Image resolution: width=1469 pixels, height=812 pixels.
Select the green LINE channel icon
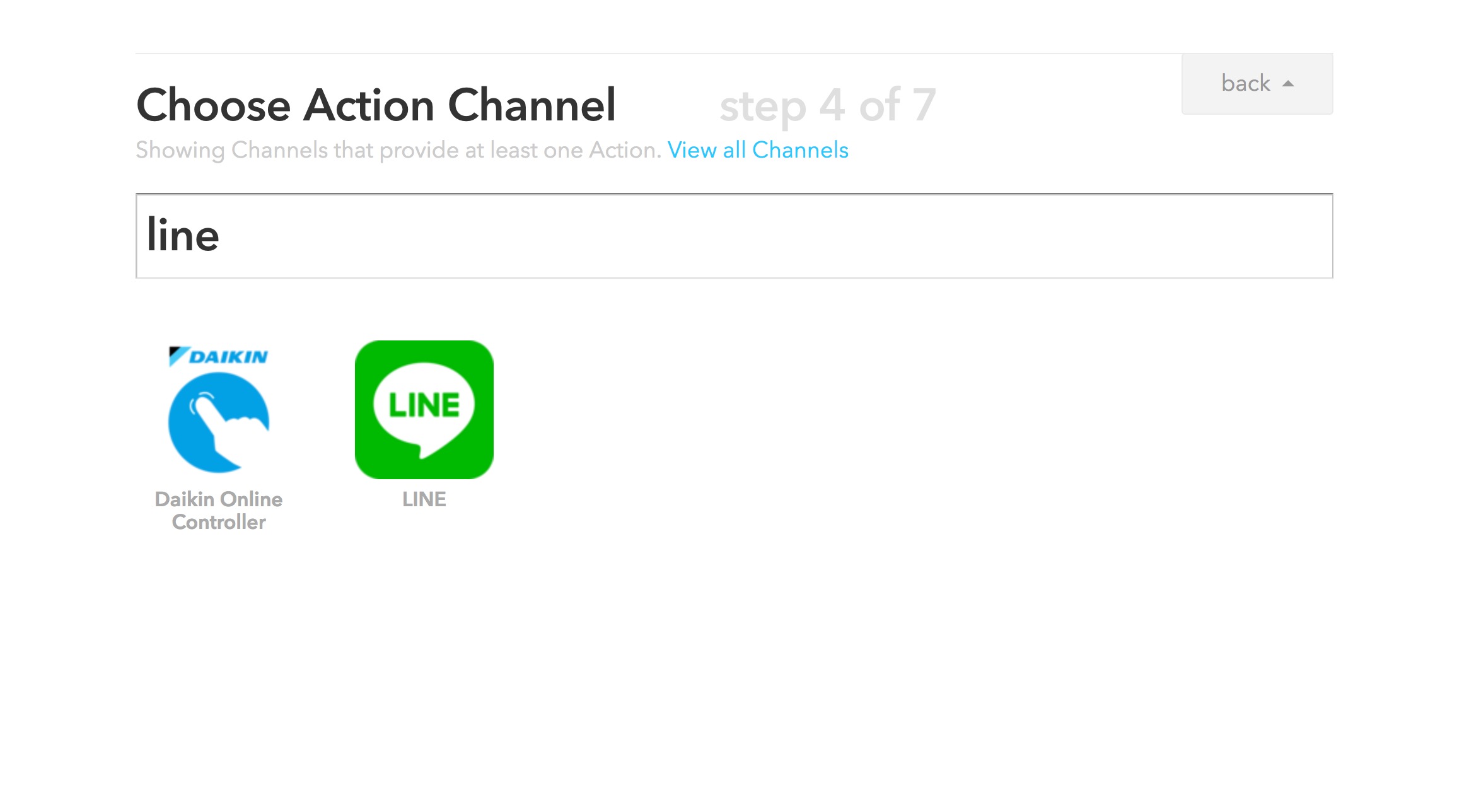pyautogui.click(x=424, y=410)
